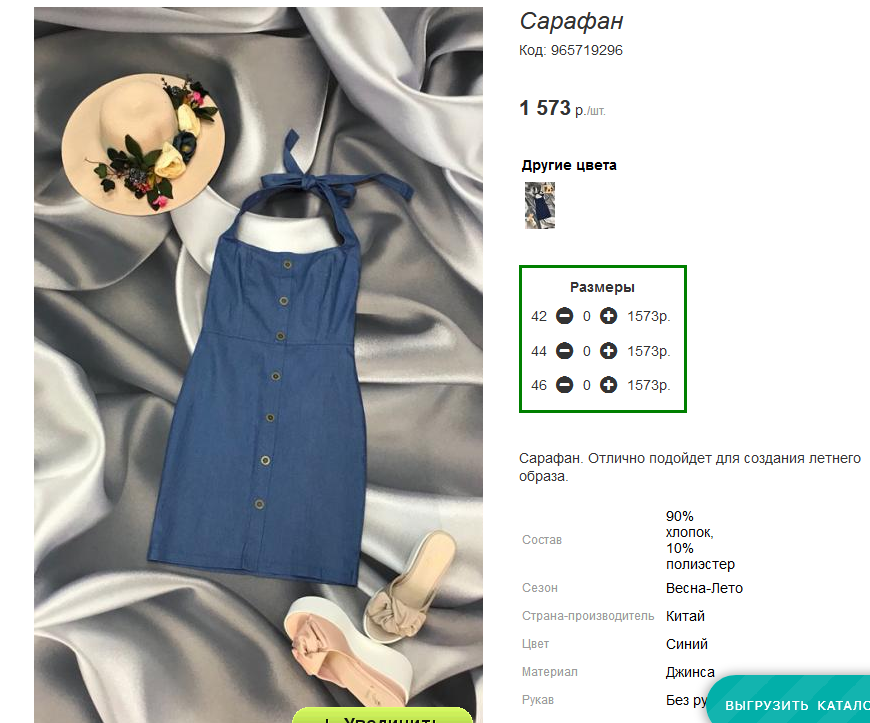Screen dimensions: 870x723
Task: Select the other color thumbnail
Action: click(540, 205)
